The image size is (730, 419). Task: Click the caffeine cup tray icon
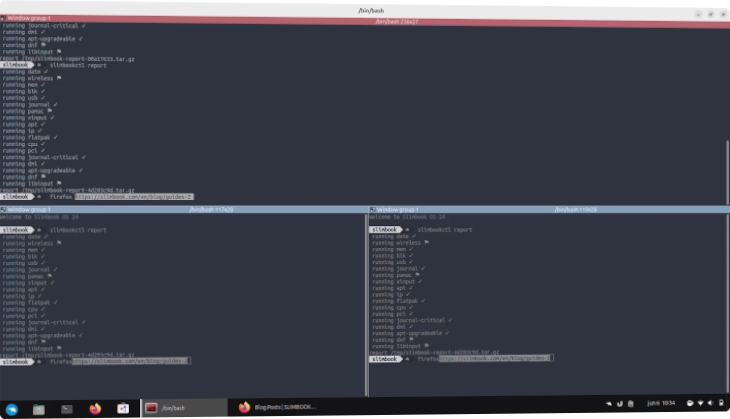[690, 403]
